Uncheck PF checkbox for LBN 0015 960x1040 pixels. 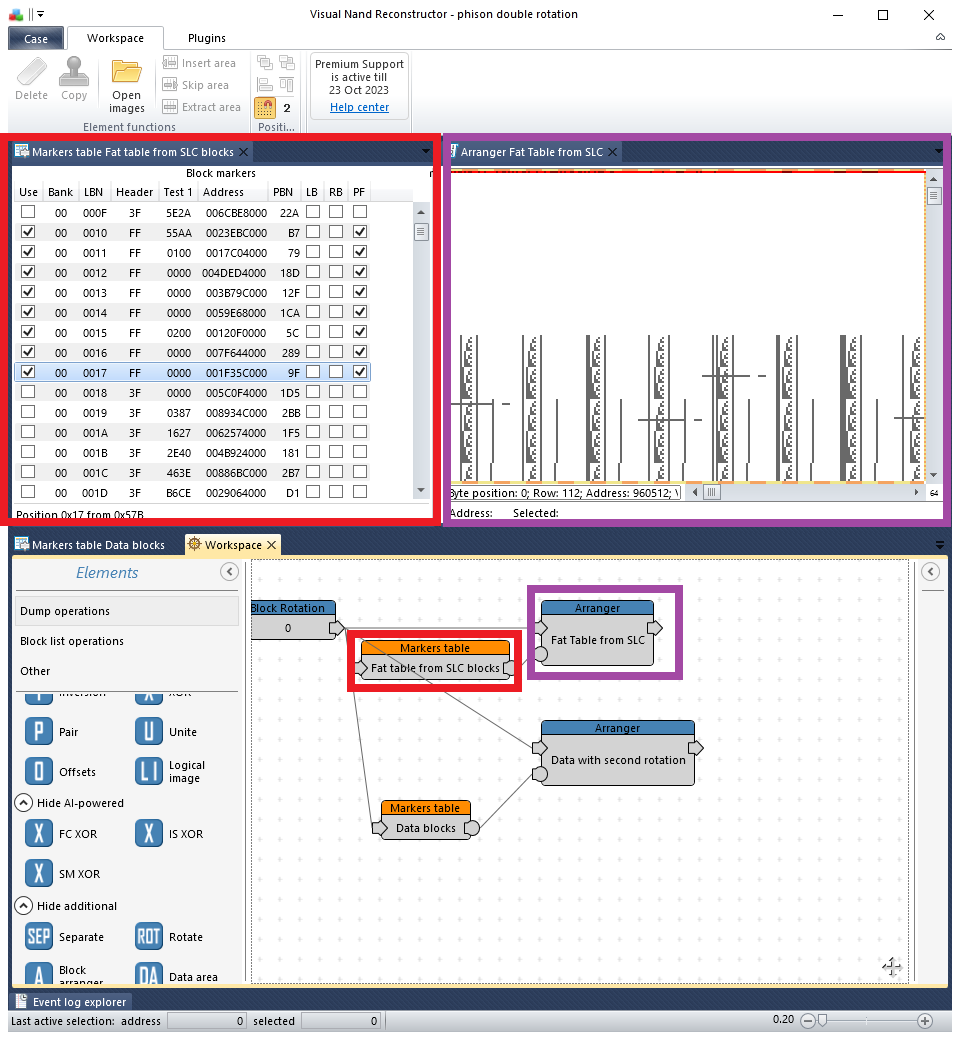coord(360,331)
